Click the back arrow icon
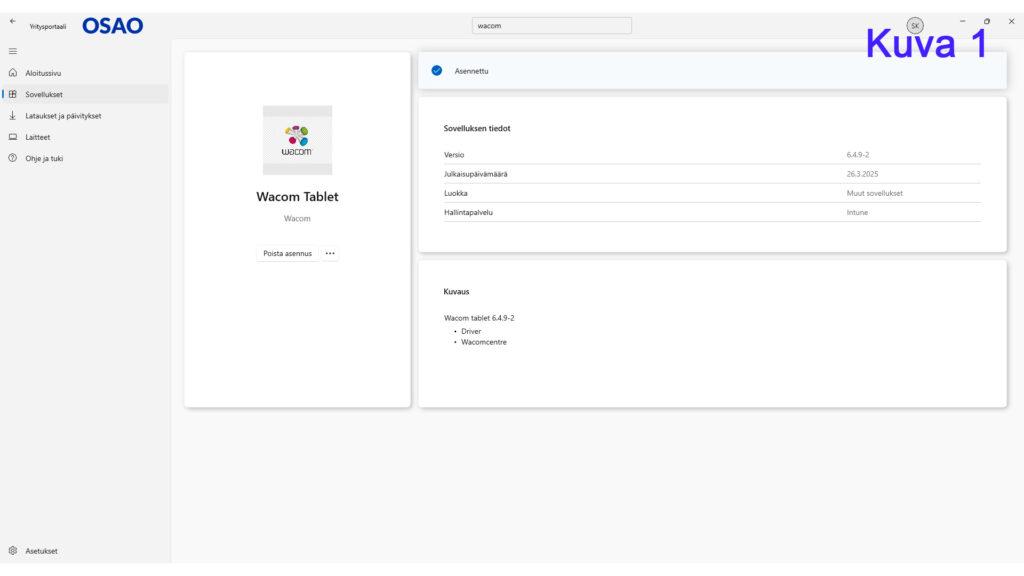 tap(12, 22)
